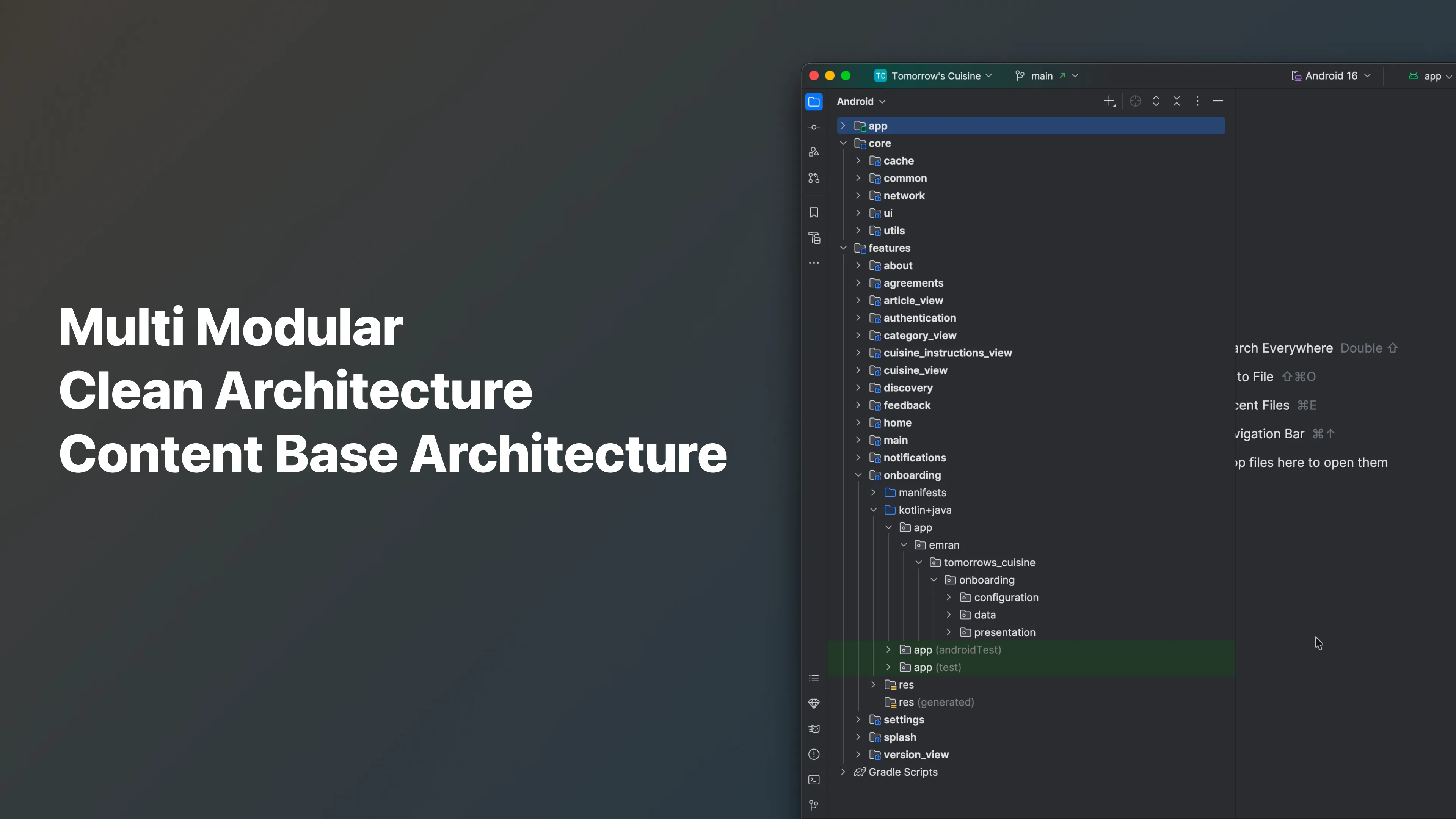Collapse the features folder

tap(843, 248)
